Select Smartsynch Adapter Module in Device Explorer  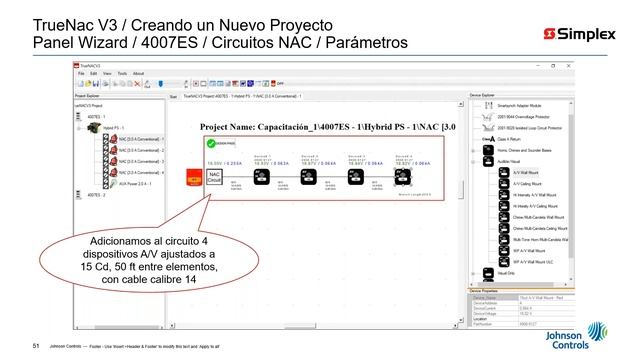click(x=519, y=106)
